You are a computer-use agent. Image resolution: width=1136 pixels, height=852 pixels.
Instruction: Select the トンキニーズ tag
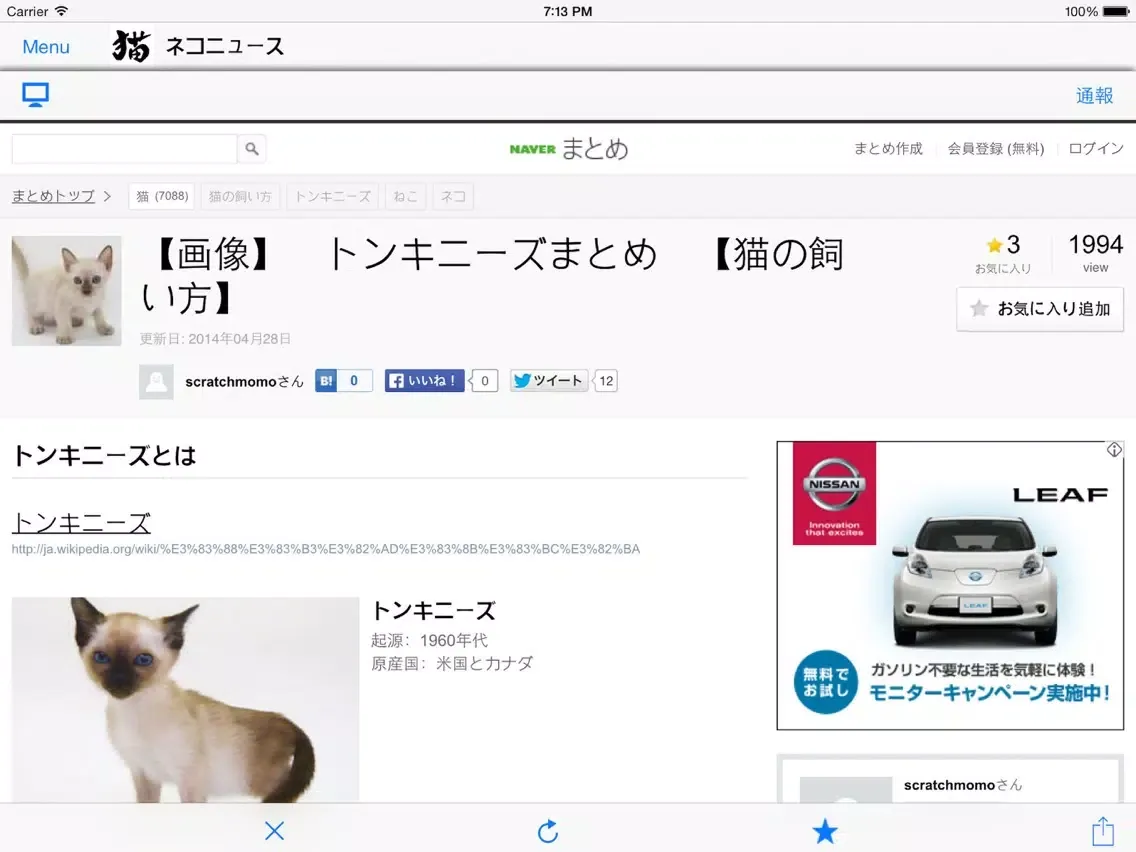[x=332, y=197]
